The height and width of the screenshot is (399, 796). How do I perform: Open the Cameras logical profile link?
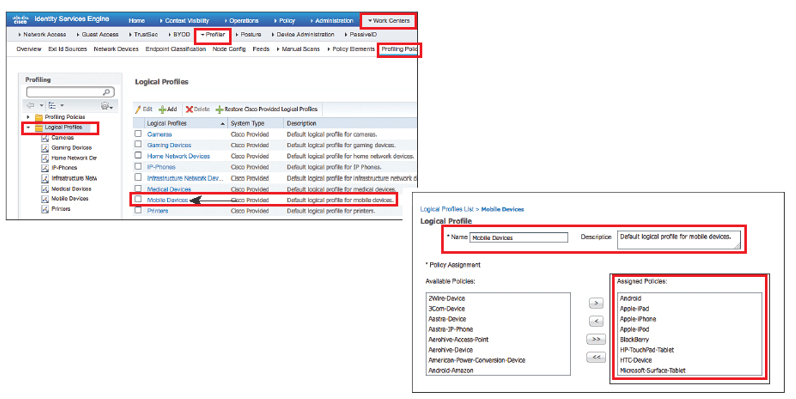point(159,135)
